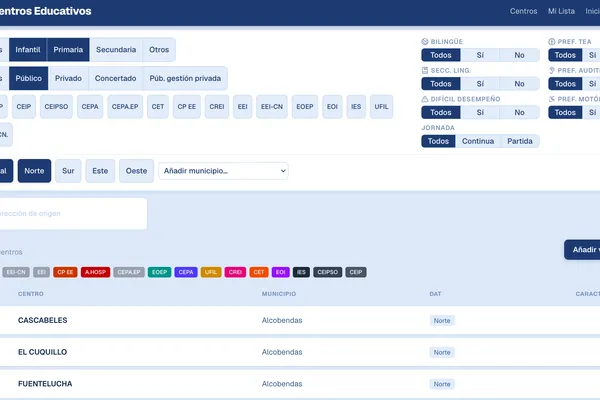This screenshot has height=400, width=600.
Task: Open the Añadir municipio dropdown
Action: [223, 171]
